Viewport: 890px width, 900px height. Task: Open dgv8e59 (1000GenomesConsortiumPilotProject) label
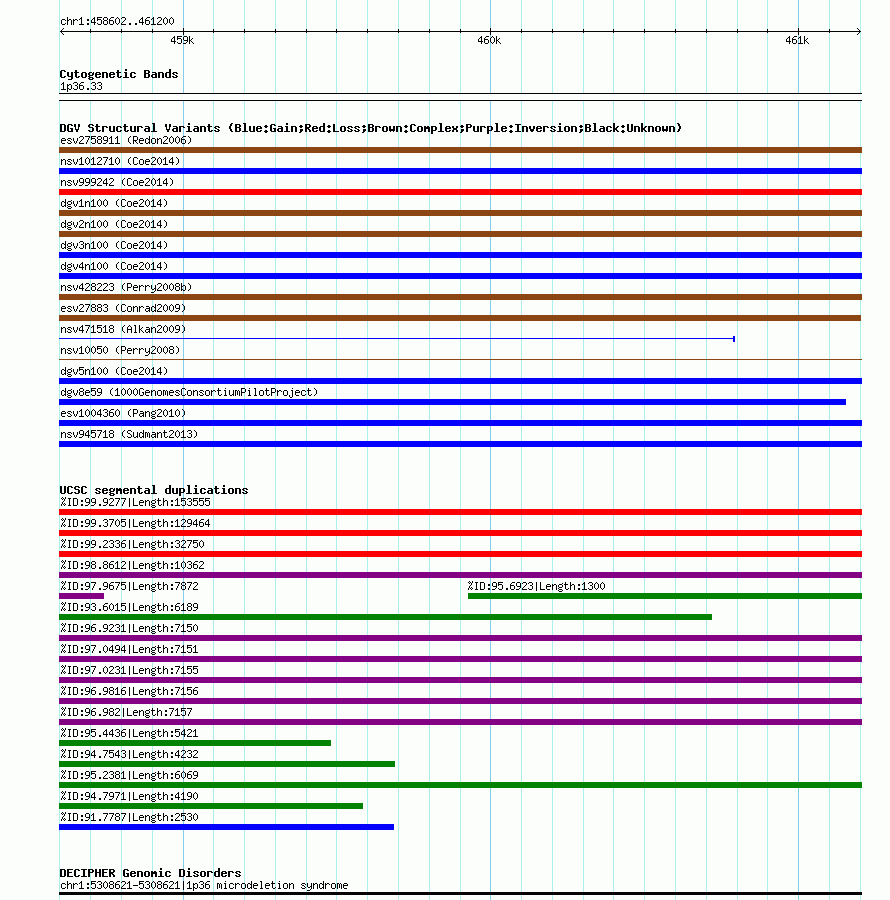pyautogui.click(x=189, y=392)
